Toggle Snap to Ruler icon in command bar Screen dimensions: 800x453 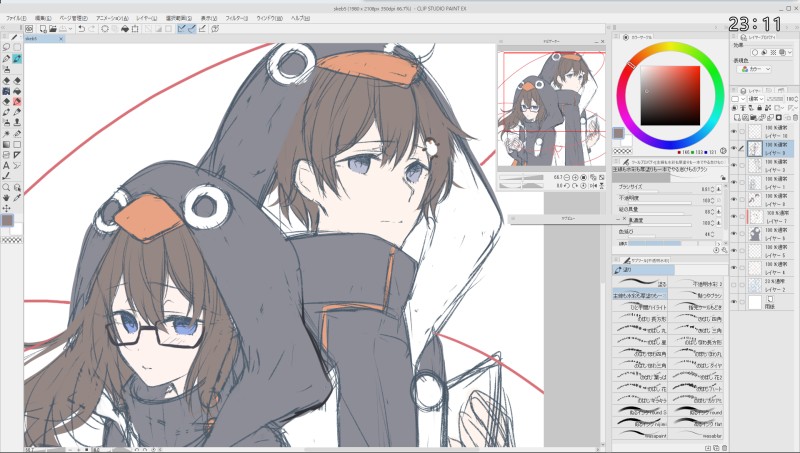[182, 29]
